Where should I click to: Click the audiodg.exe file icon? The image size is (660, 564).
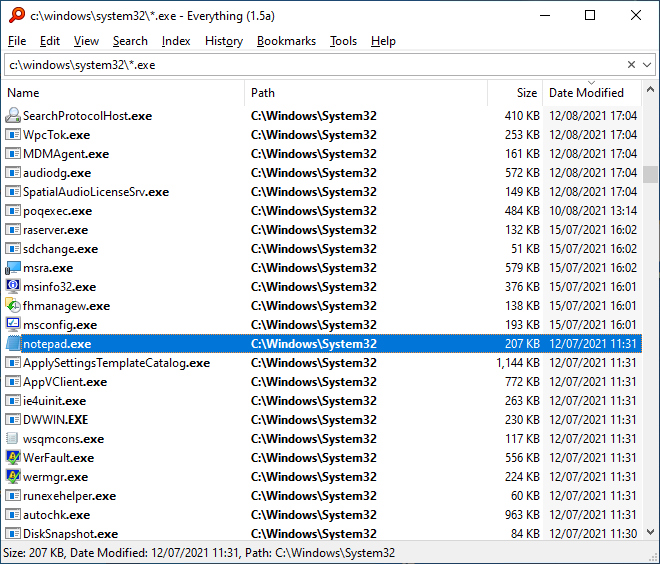click(13, 173)
